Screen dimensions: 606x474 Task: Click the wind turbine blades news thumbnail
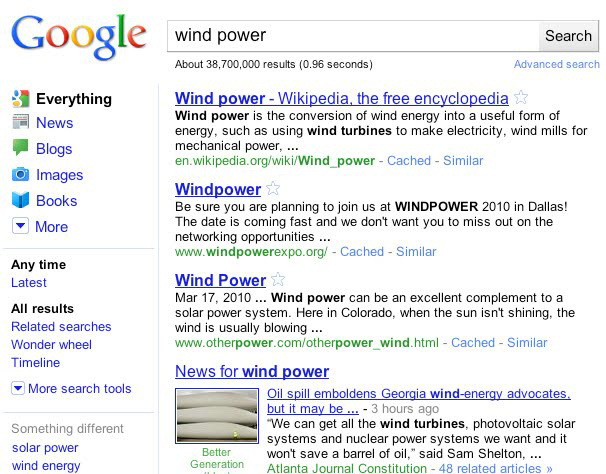[x=217, y=416]
